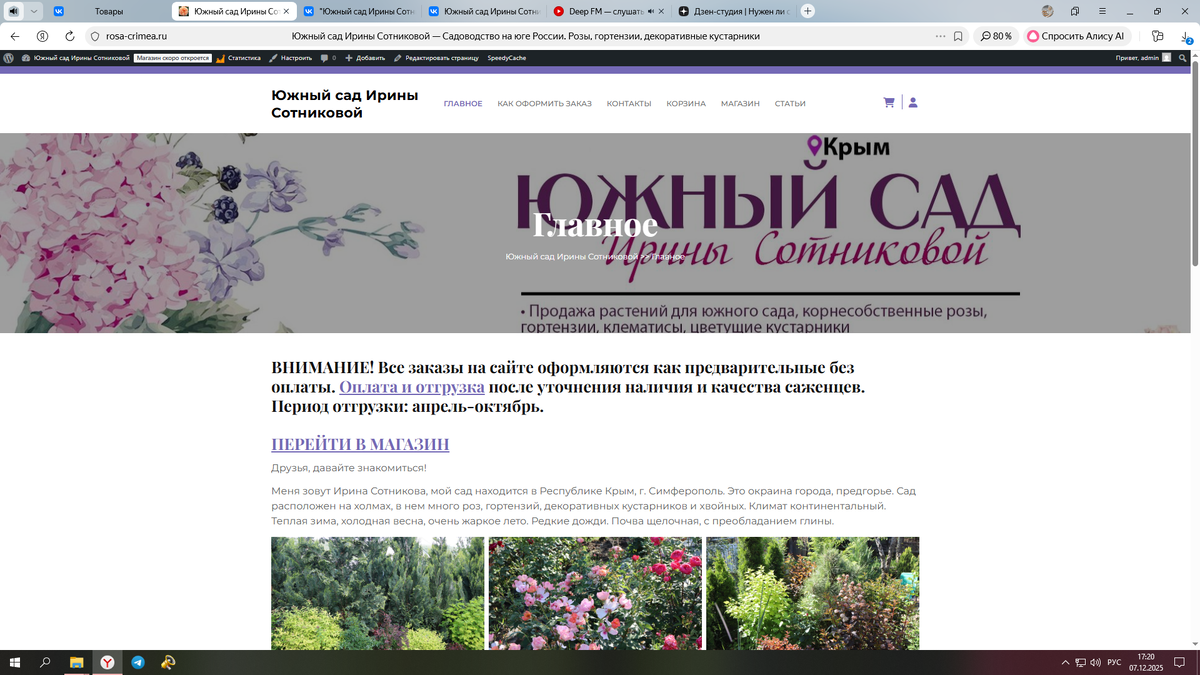This screenshot has height=675, width=1200.
Task: Open the КОНТАКТЫ menu item
Action: pyautogui.click(x=629, y=103)
